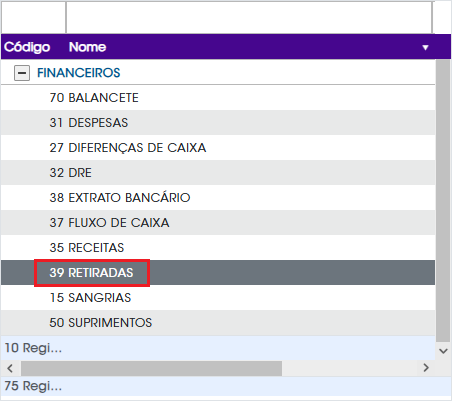Click the horizontal scrollbar thumb

(151, 368)
